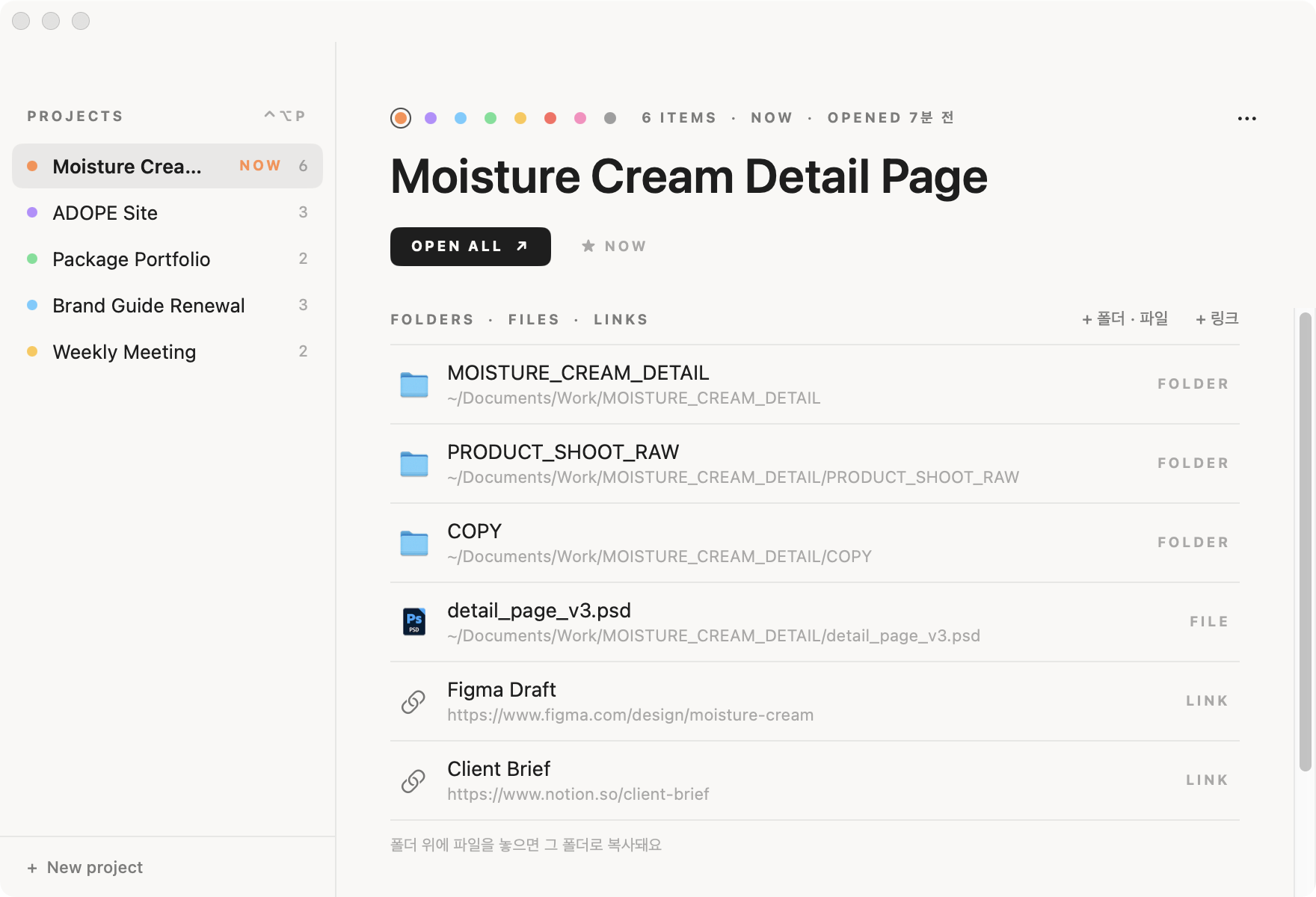Pick the blue color dot
The image size is (1316, 897).
coord(461,118)
